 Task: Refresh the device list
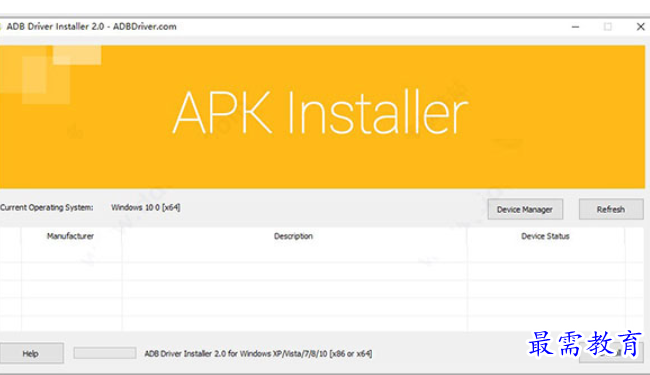coord(611,209)
